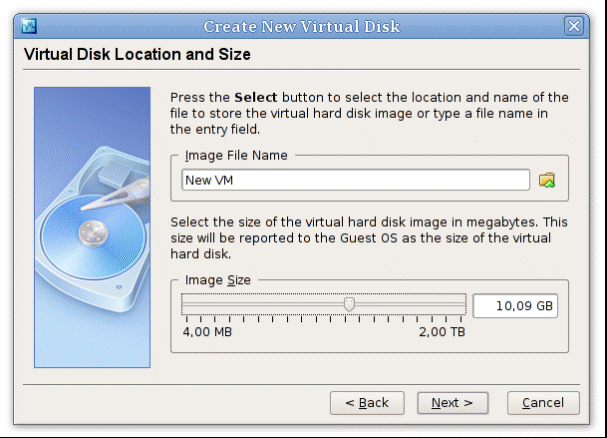Click the Image File Name group label
The width and height of the screenshot is (607, 438).
236,155
